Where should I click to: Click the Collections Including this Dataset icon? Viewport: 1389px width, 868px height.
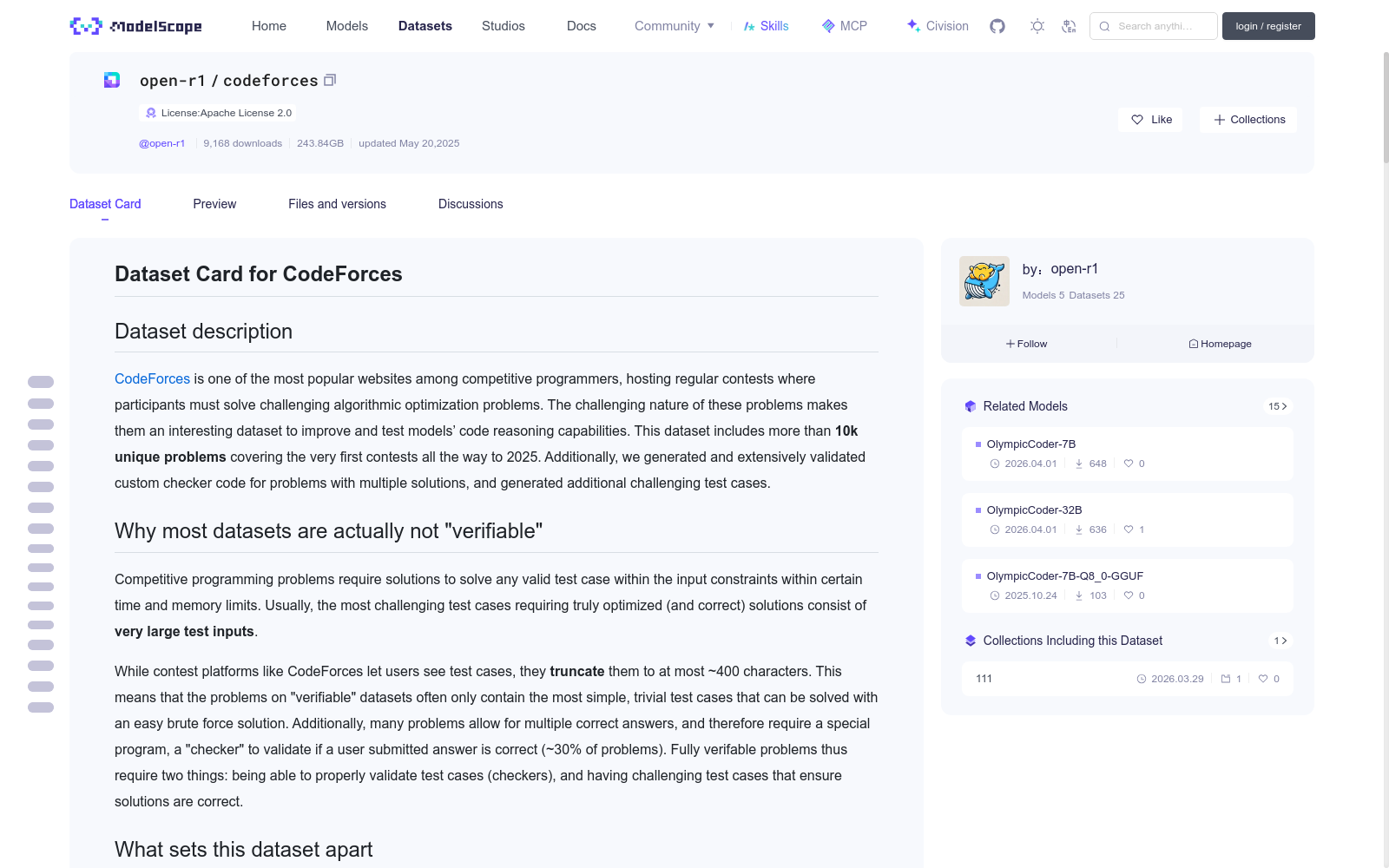point(971,641)
